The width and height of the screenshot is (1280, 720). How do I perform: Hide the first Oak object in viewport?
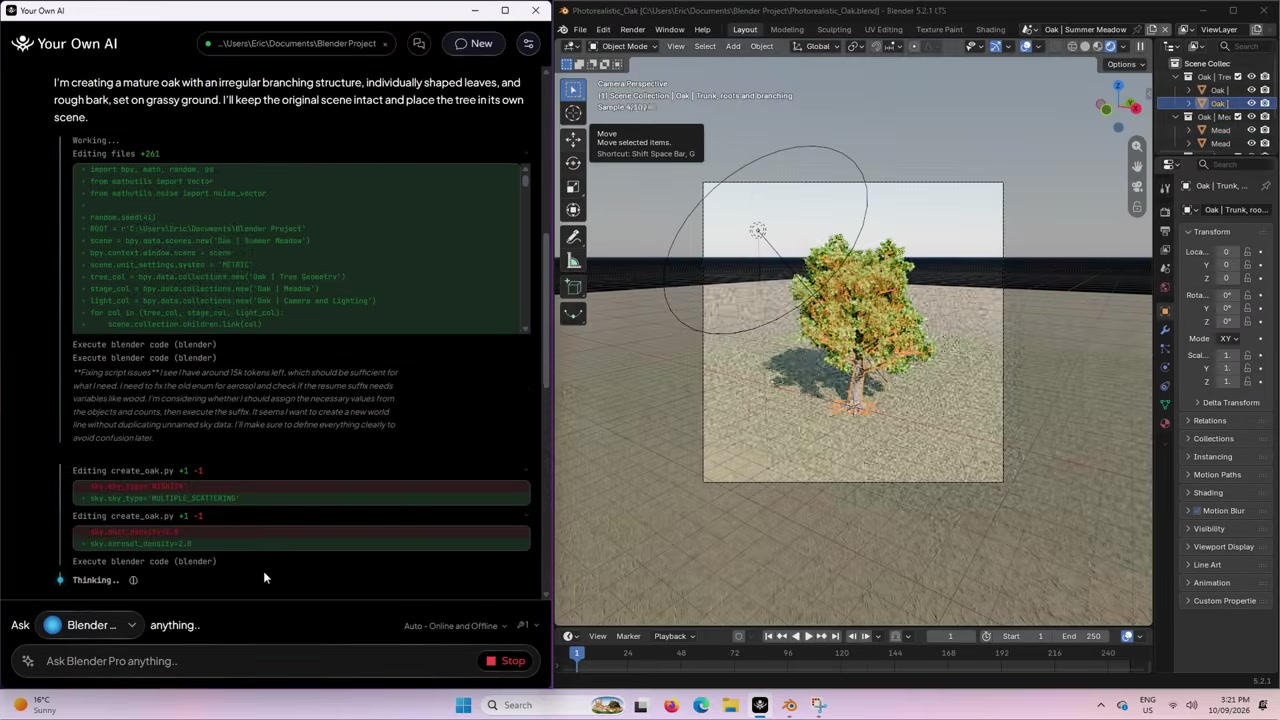coord(1251,90)
